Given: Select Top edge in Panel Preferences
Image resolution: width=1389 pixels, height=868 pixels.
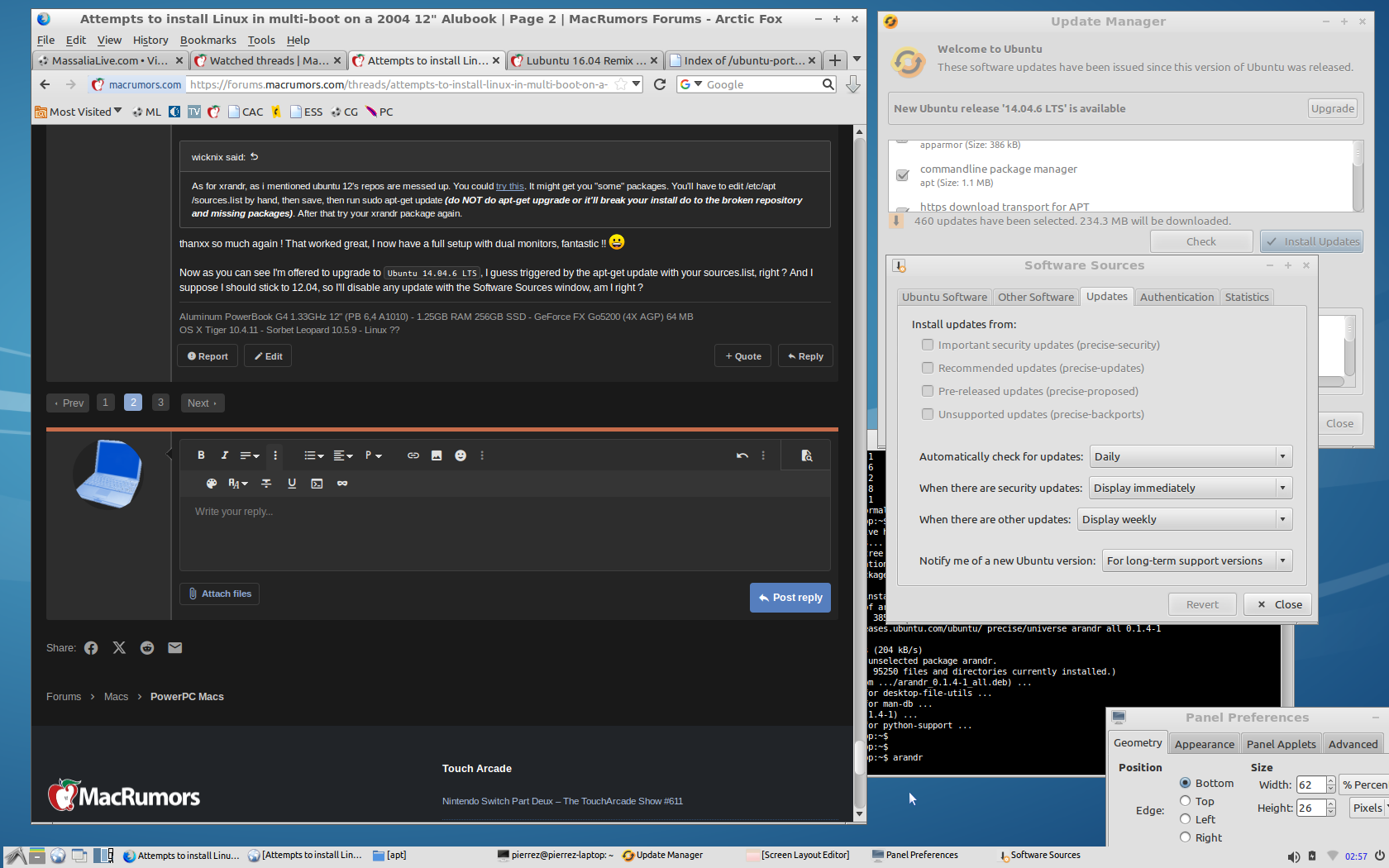Looking at the screenshot, I should [x=1185, y=801].
